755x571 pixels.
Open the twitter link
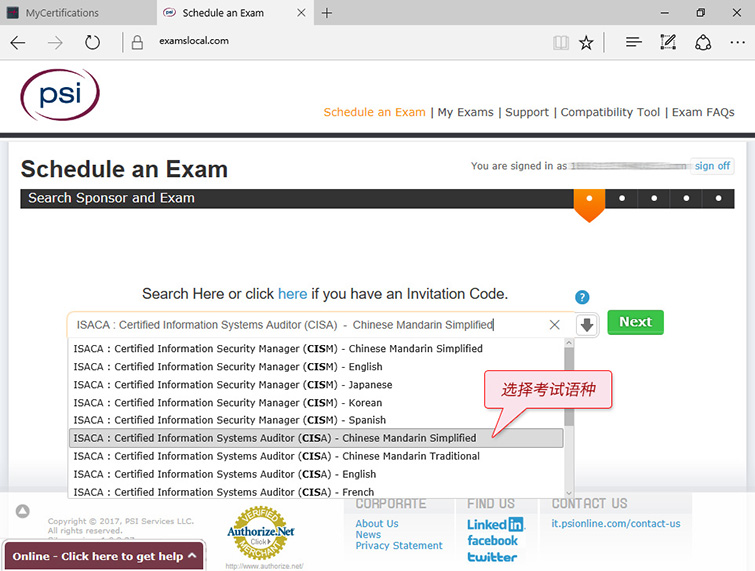[x=492, y=557]
